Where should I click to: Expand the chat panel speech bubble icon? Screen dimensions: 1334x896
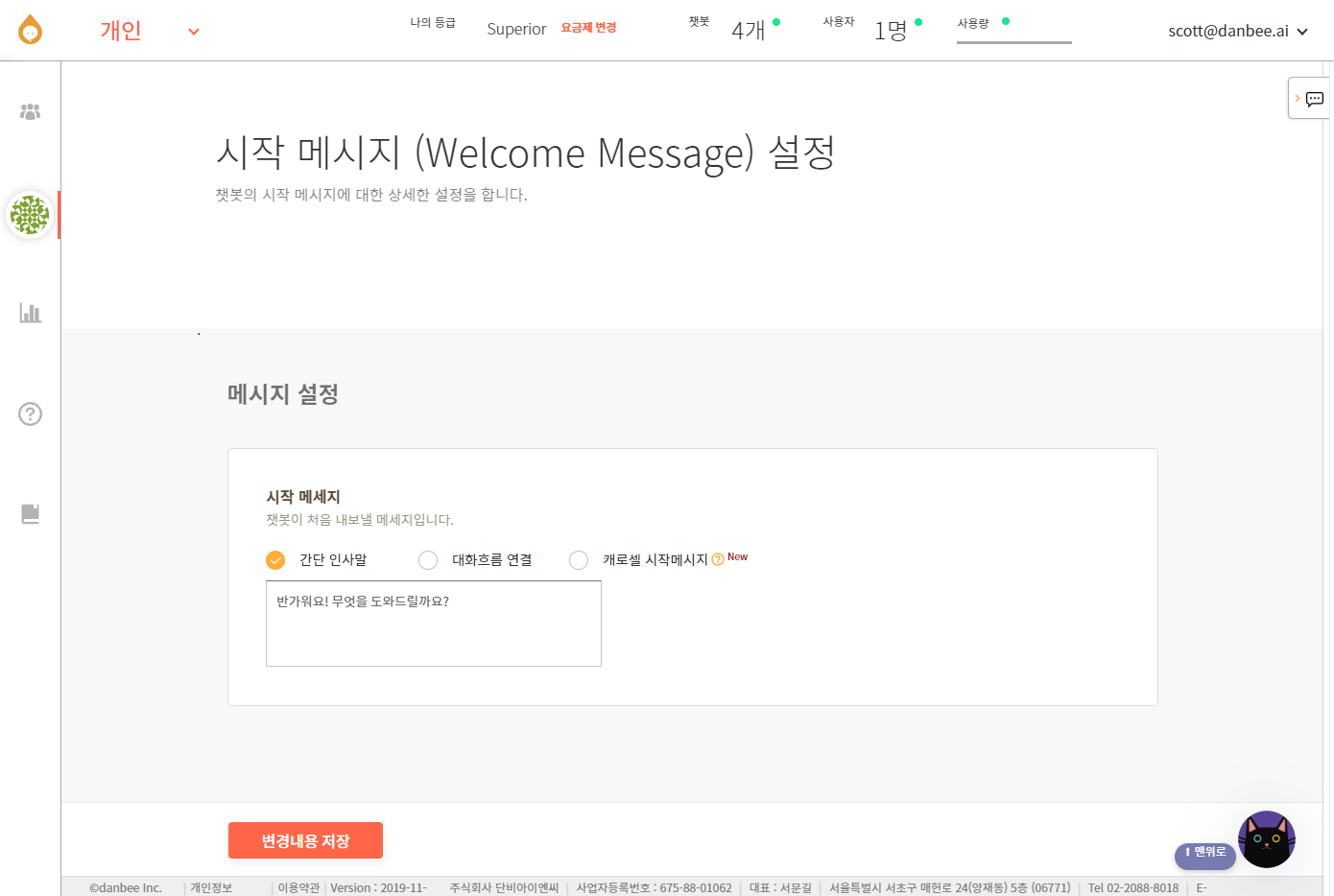click(x=1314, y=99)
